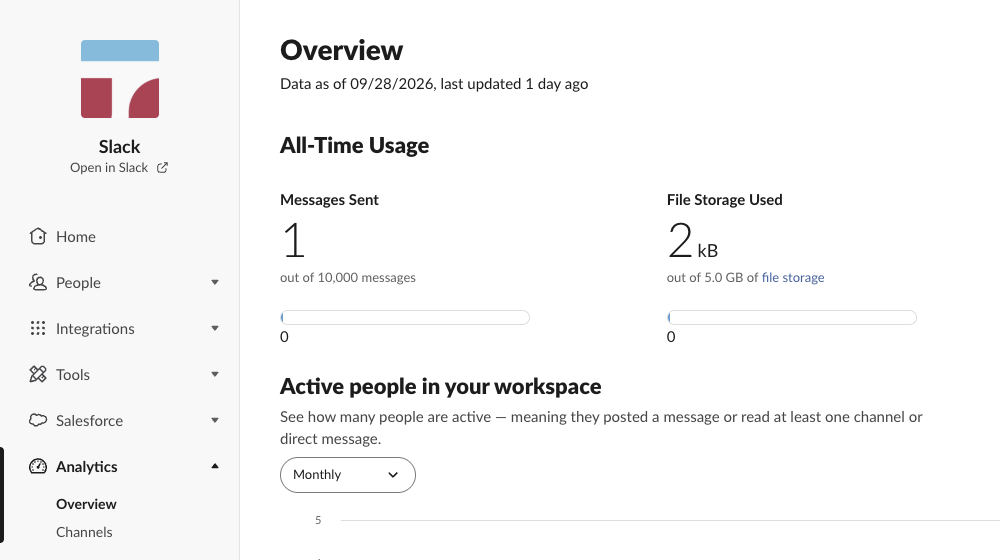
Task: Click the Analytics gauge icon
Action: click(x=38, y=466)
